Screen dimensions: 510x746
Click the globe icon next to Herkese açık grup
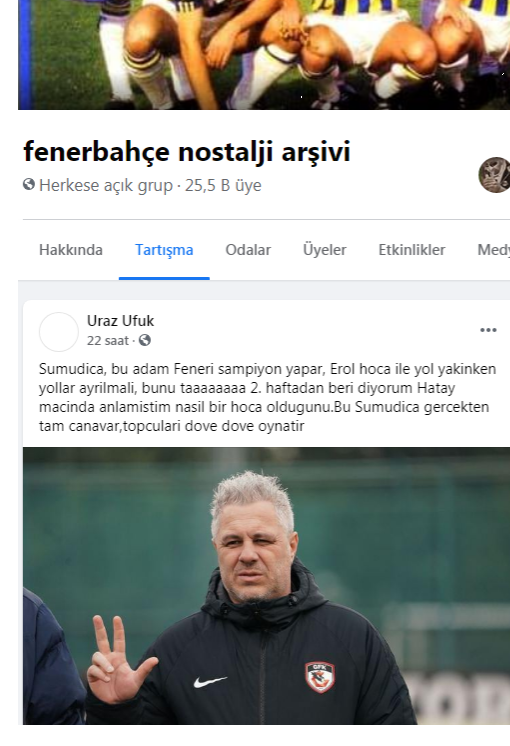coord(29,185)
